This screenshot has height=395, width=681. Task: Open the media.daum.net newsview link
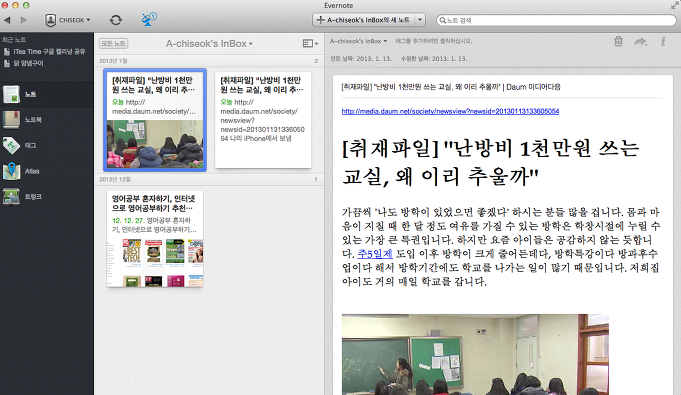450,111
